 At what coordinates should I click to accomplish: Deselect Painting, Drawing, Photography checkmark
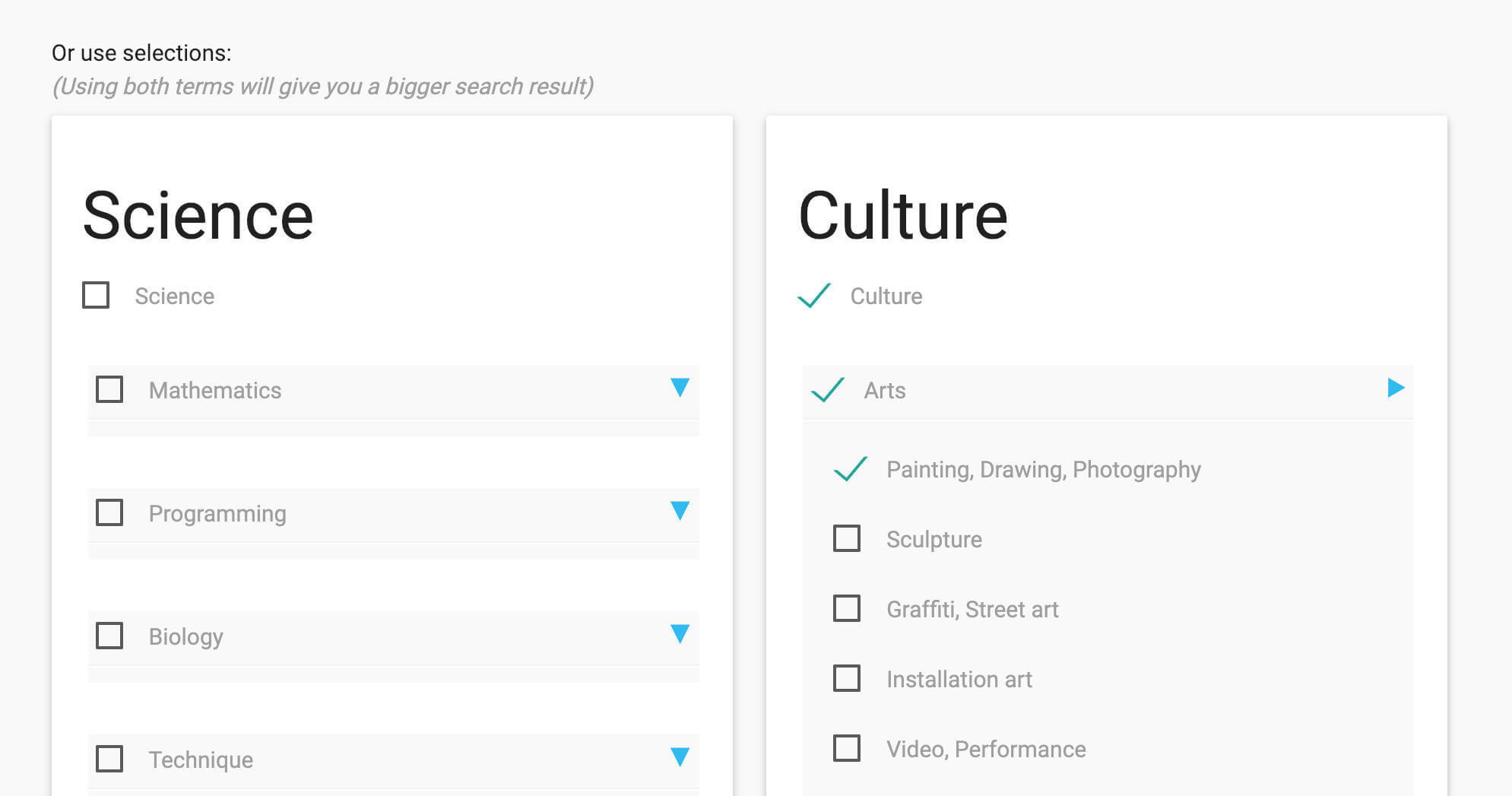pyautogui.click(x=851, y=468)
